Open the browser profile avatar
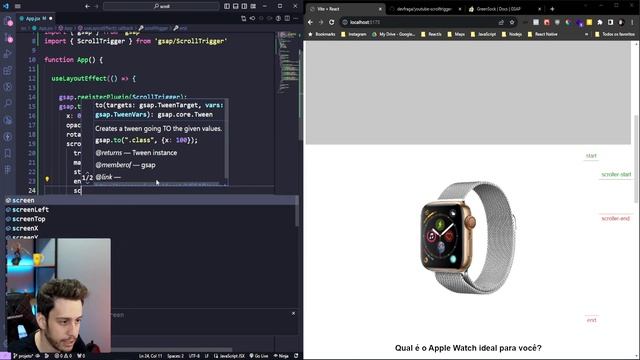The image size is (640, 360). pos(621,22)
